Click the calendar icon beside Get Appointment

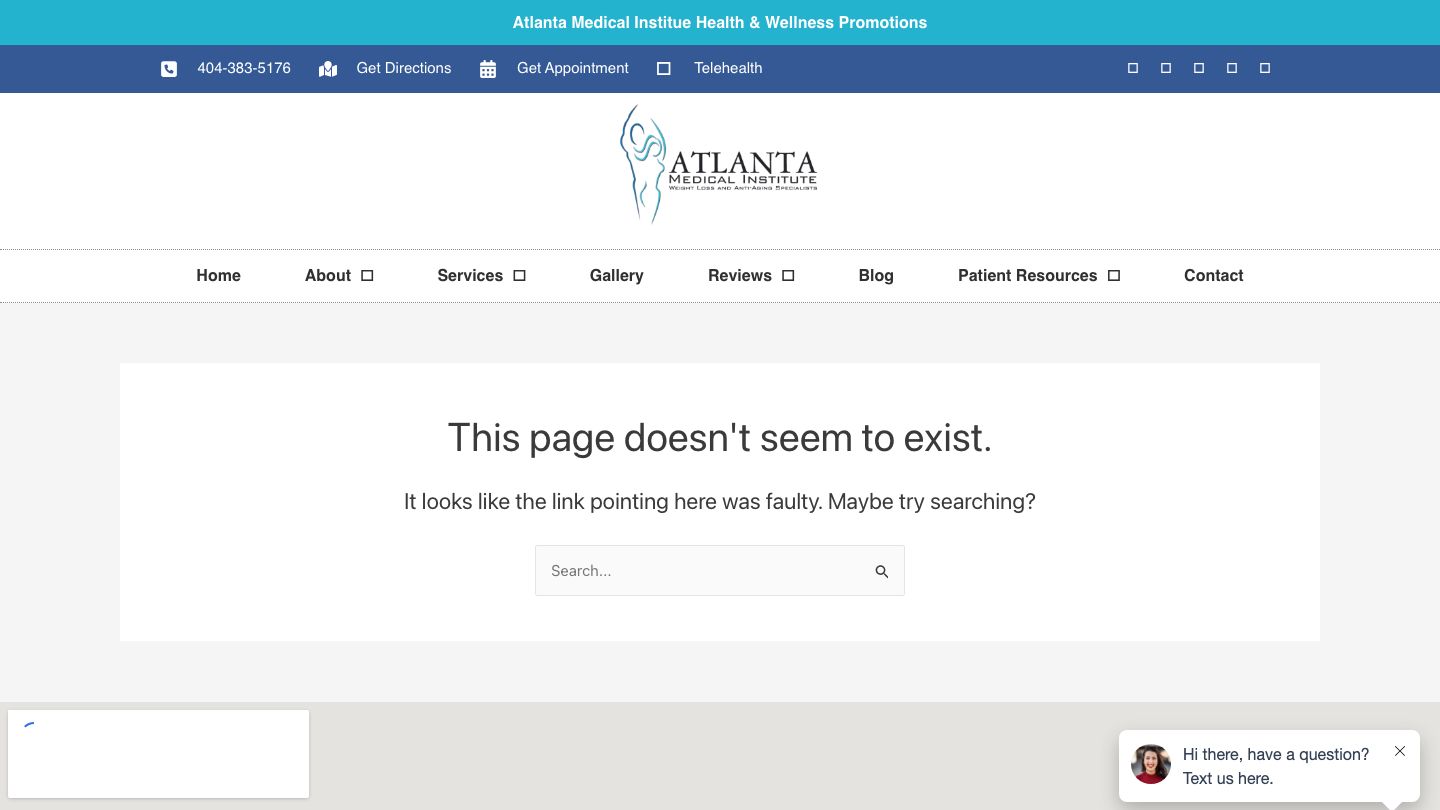(x=487, y=68)
